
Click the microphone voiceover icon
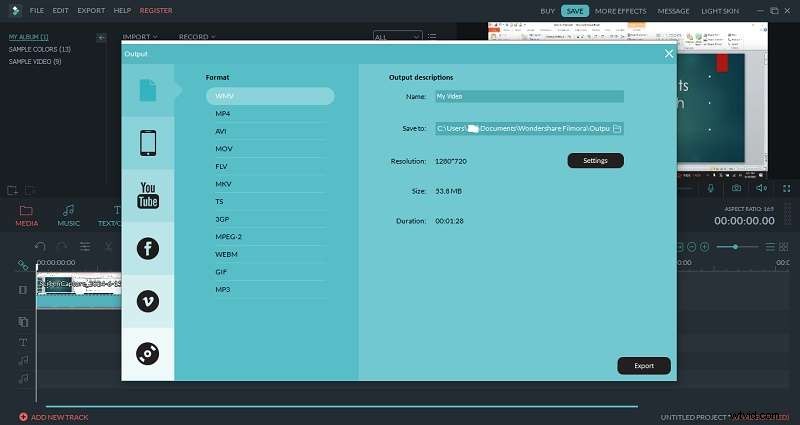point(711,188)
